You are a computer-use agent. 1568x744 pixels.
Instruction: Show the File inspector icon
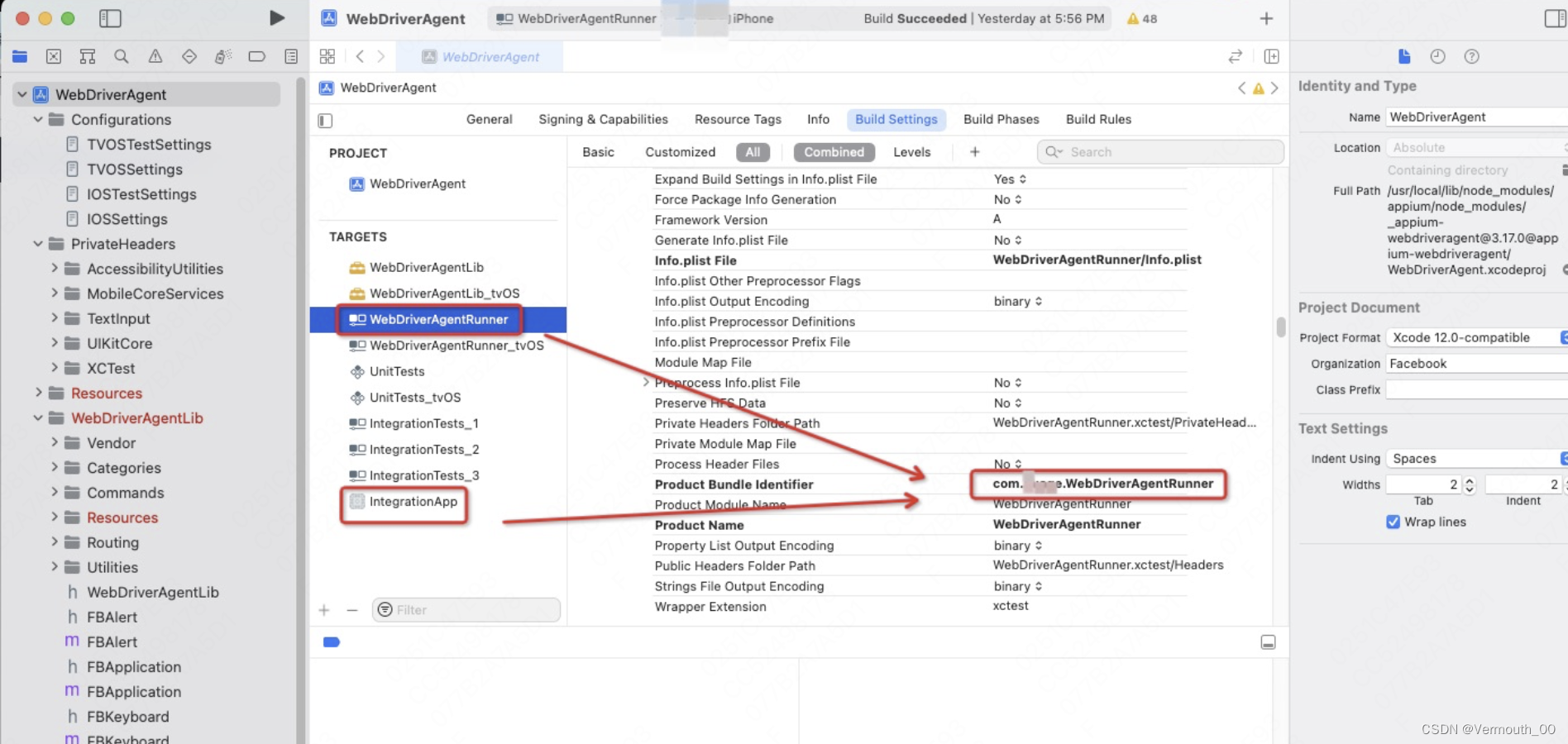(x=1404, y=56)
